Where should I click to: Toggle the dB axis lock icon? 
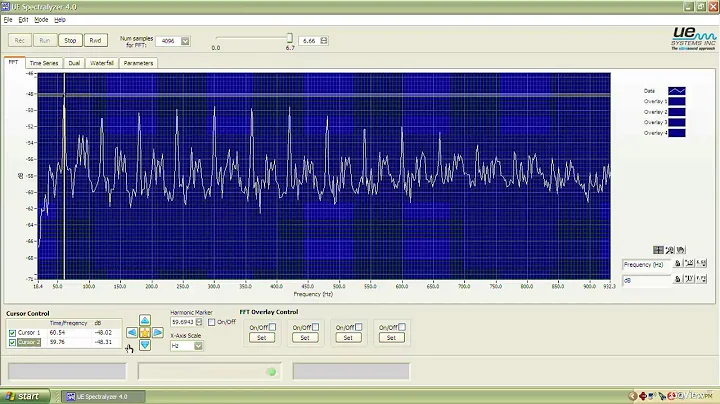pyautogui.click(x=677, y=279)
